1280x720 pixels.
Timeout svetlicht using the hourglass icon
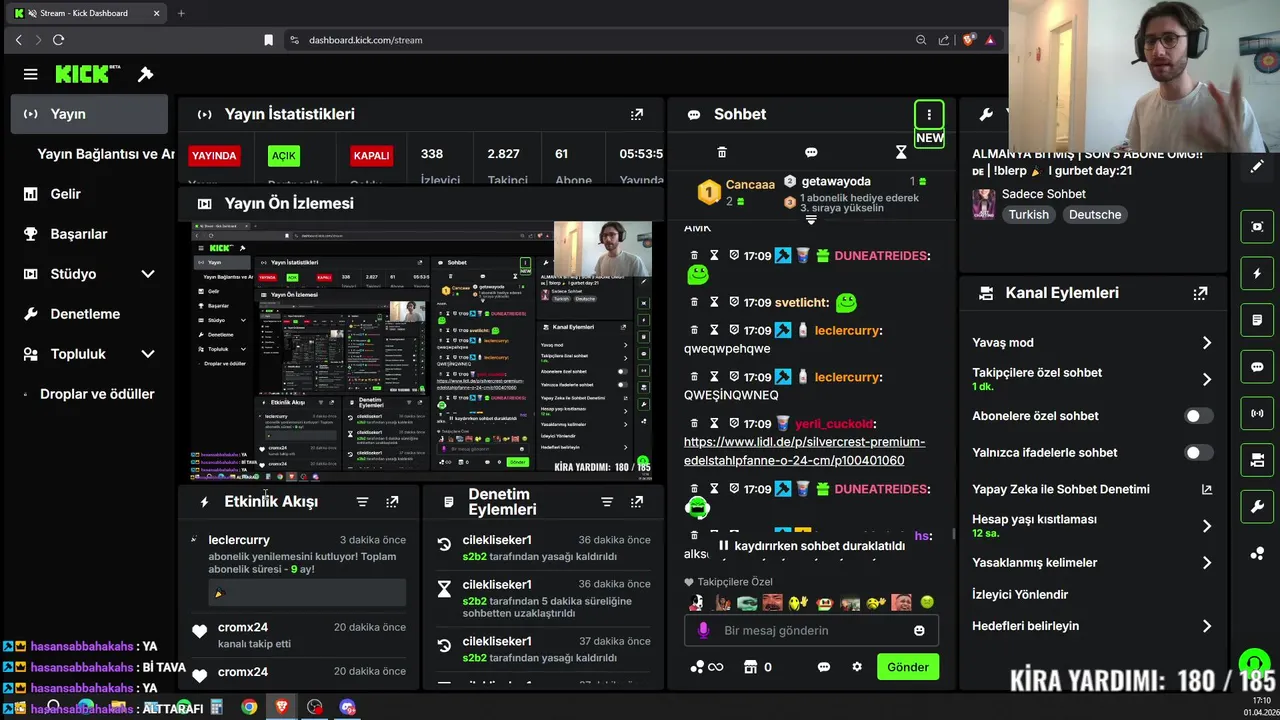pyautogui.click(x=714, y=302)
